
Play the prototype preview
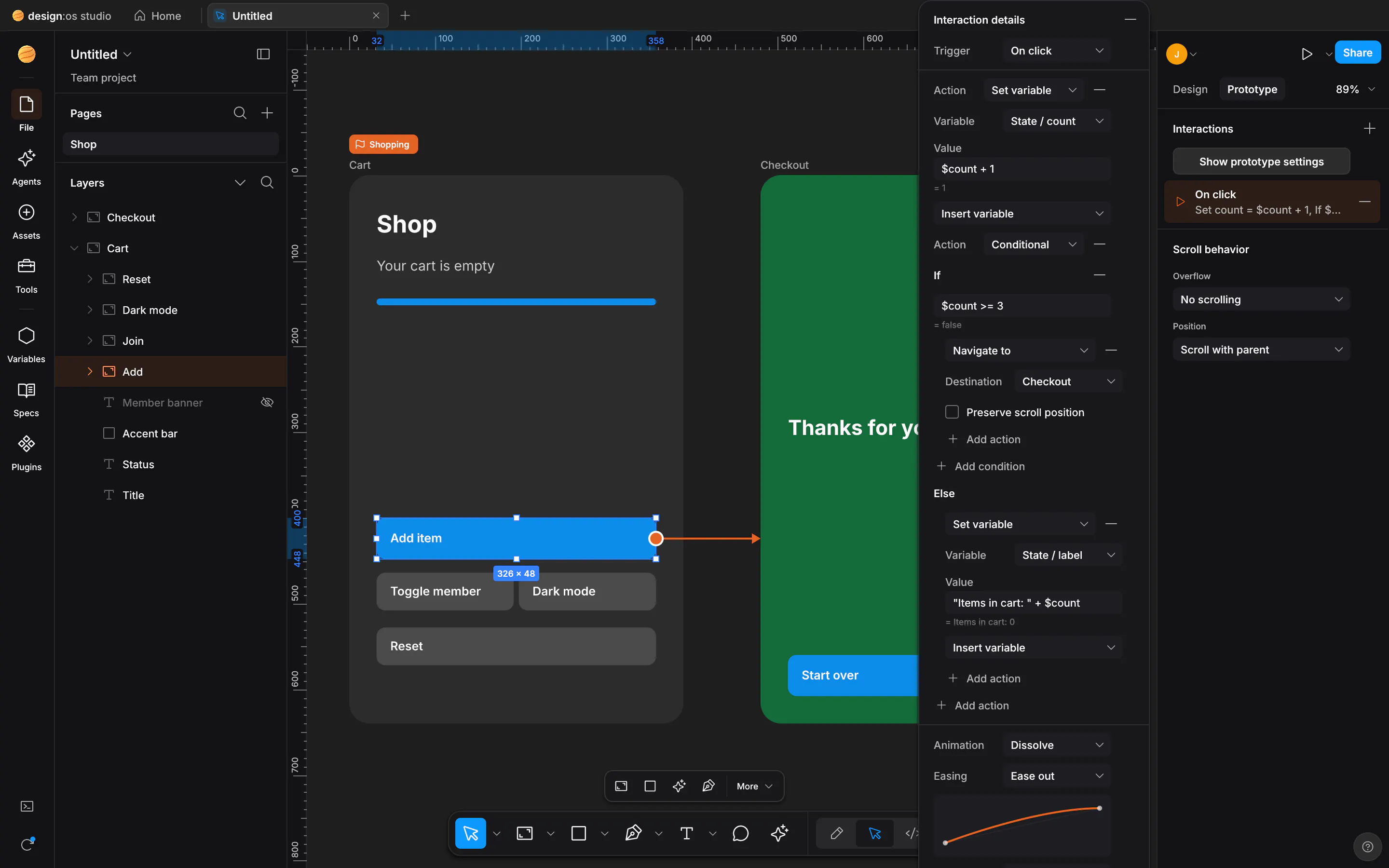tap(1307, 54)
